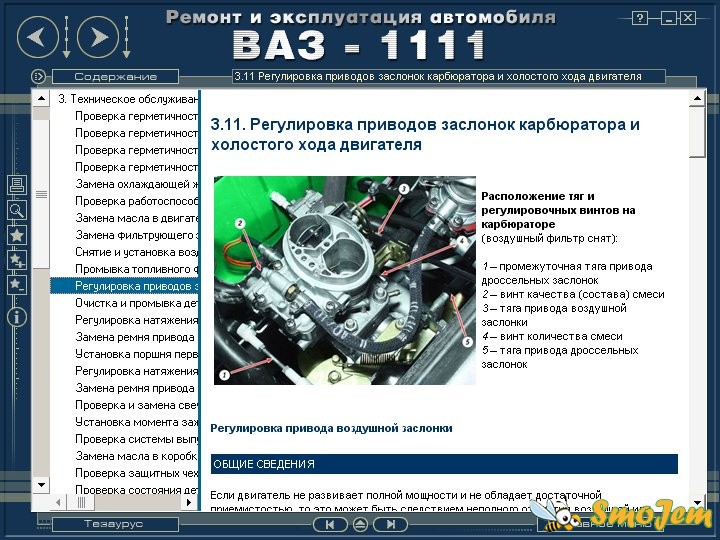Viewport: 720px width, 540px height.
Task: Click contents horizontal scrollbar left arrow
Action: coord(58,503)
